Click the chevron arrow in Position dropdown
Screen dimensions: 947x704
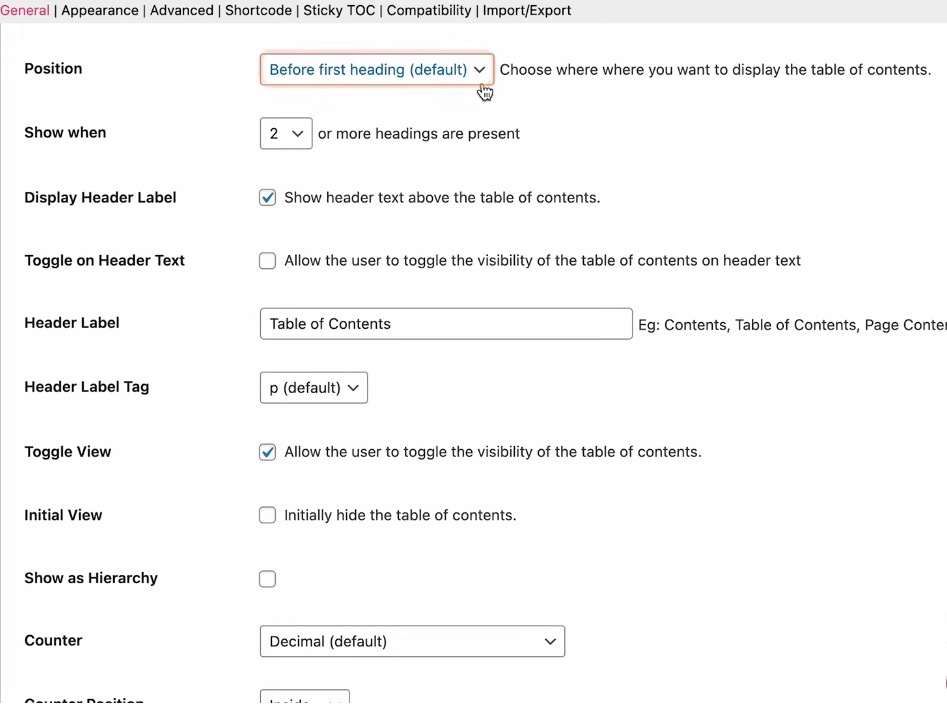point(479,70)
